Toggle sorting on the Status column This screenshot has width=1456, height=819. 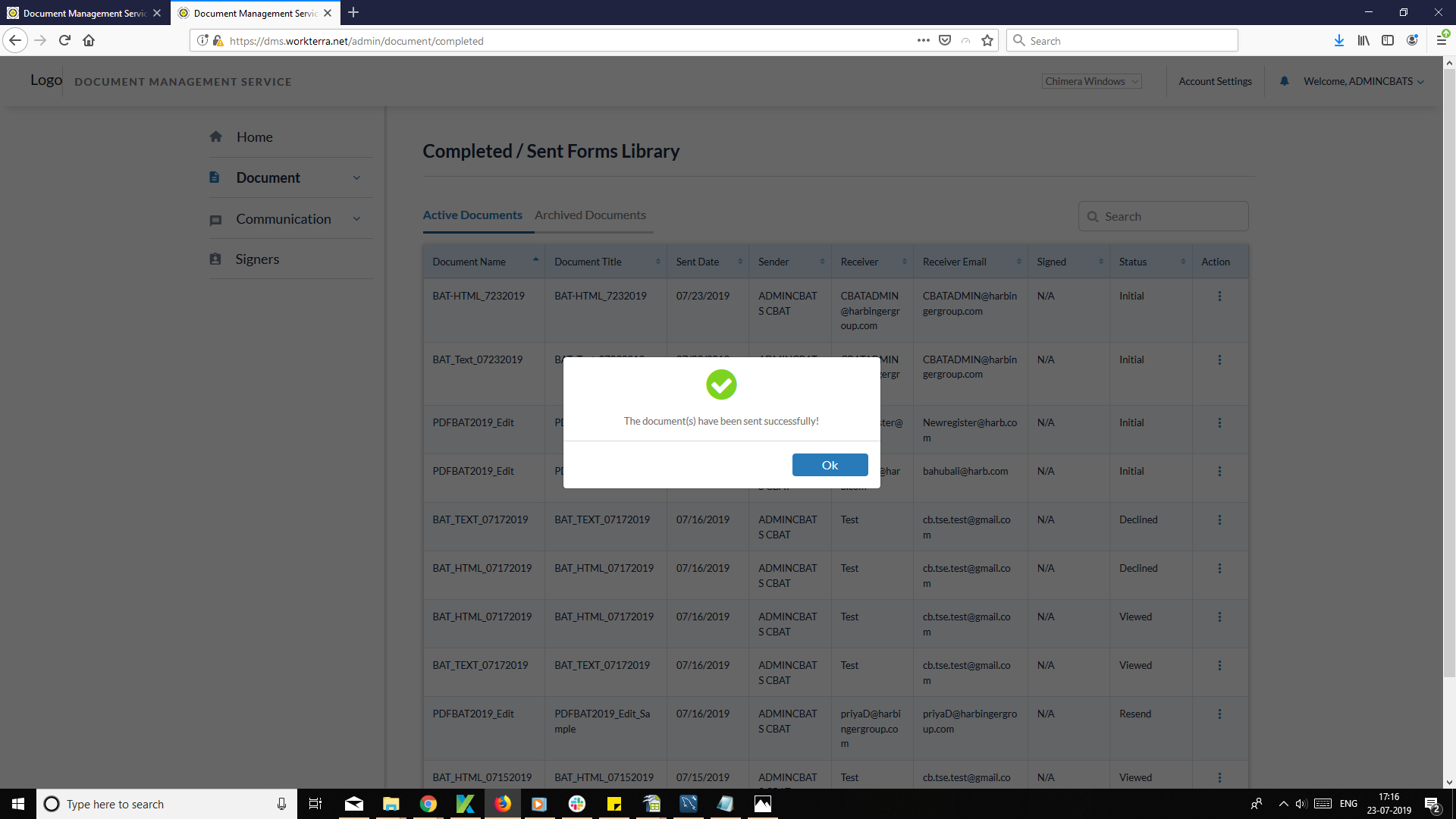(x=1185, y=261)
